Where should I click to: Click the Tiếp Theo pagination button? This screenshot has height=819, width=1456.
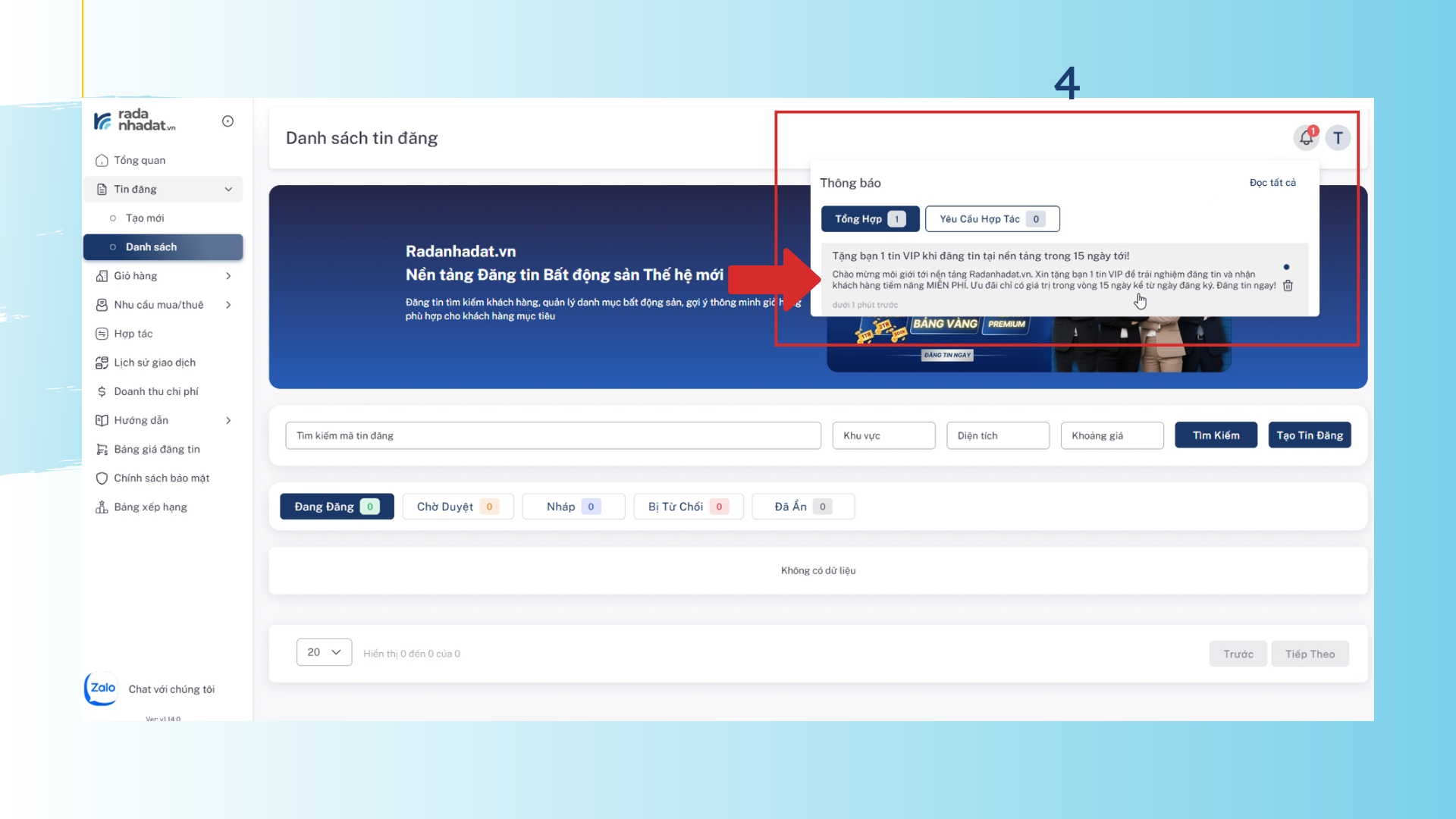pos(1310,654)
